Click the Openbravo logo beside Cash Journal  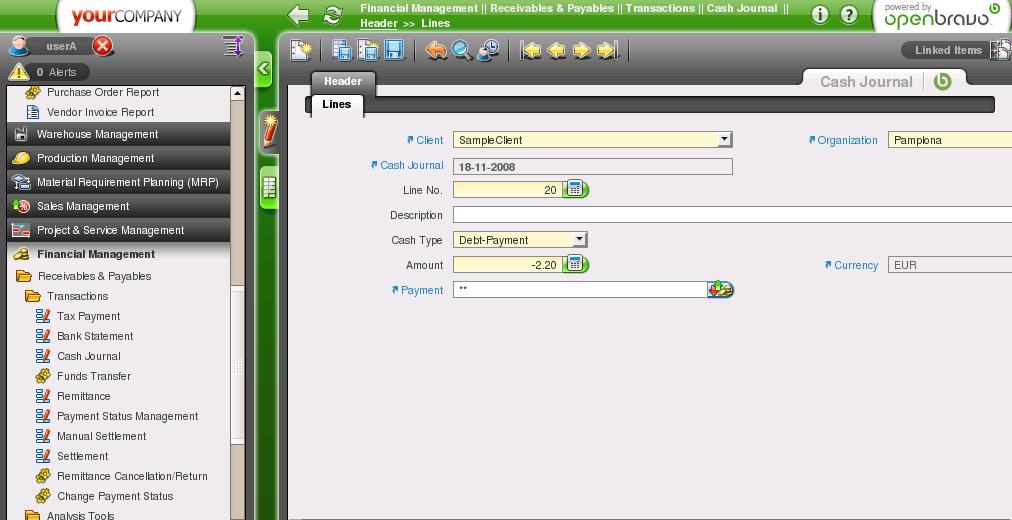point(942,81)
